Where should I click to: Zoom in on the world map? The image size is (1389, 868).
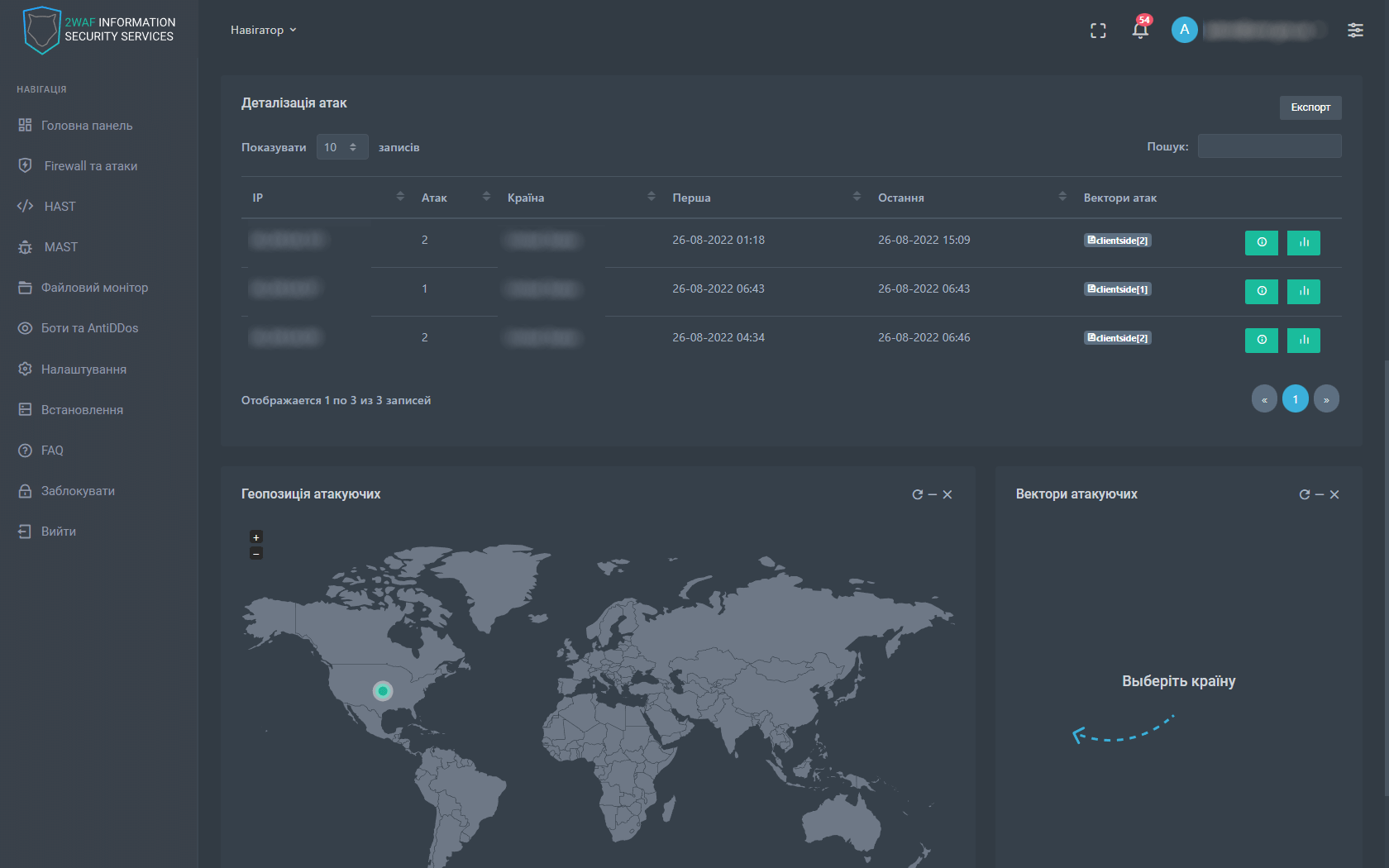point(256,537)
